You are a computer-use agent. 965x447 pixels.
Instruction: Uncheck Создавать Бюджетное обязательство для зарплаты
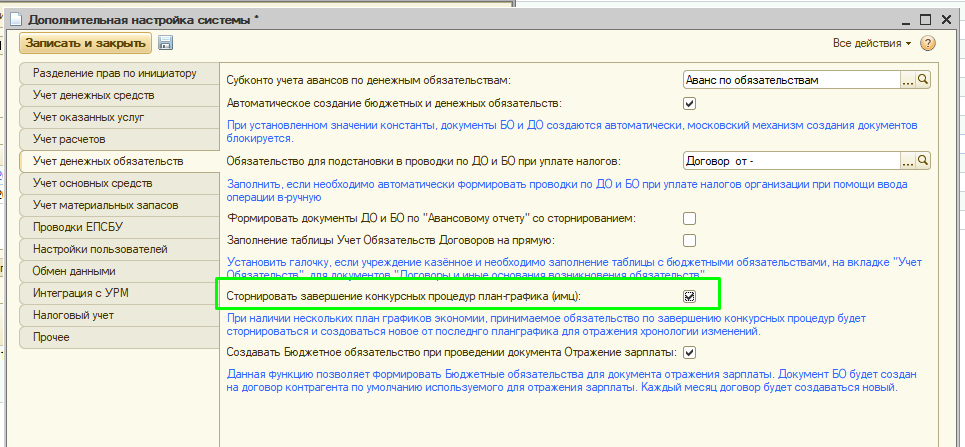[689, 352]
